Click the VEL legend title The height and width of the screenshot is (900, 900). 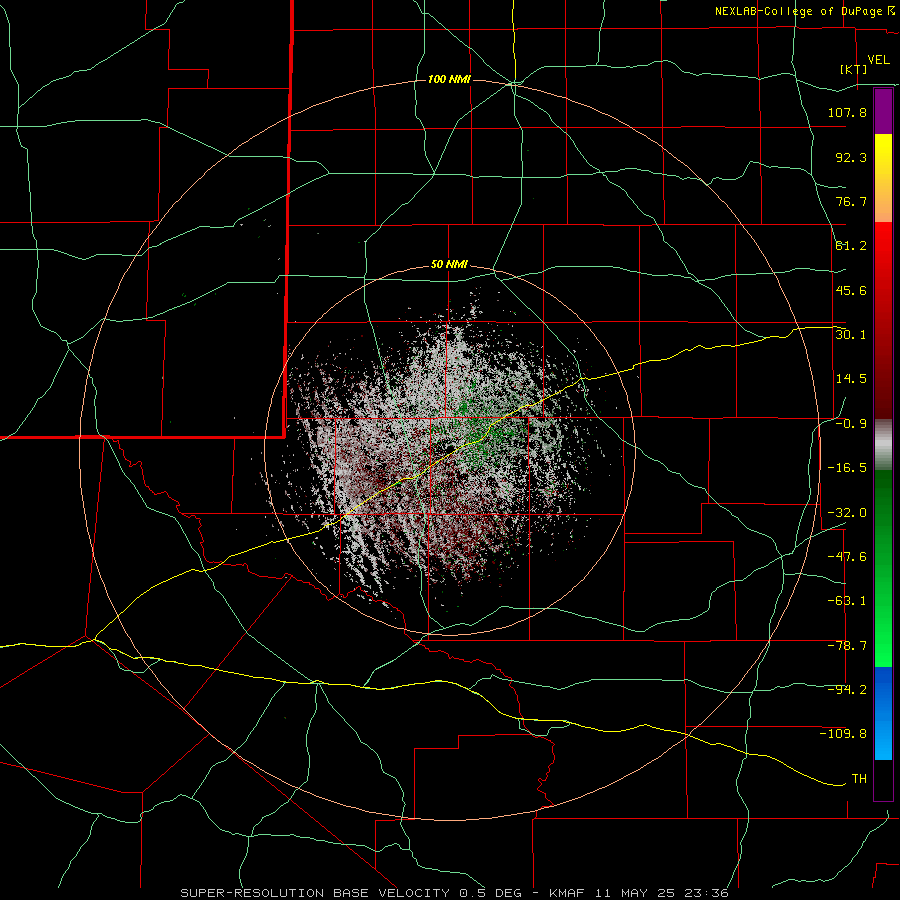878,60
